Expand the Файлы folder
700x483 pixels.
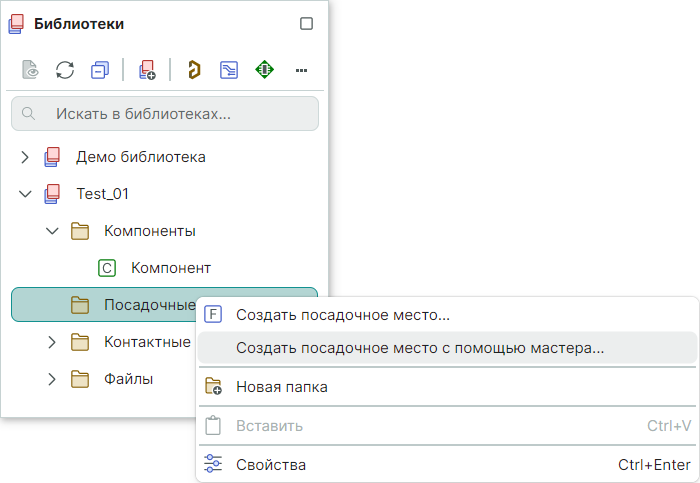[x=53, y=379]
